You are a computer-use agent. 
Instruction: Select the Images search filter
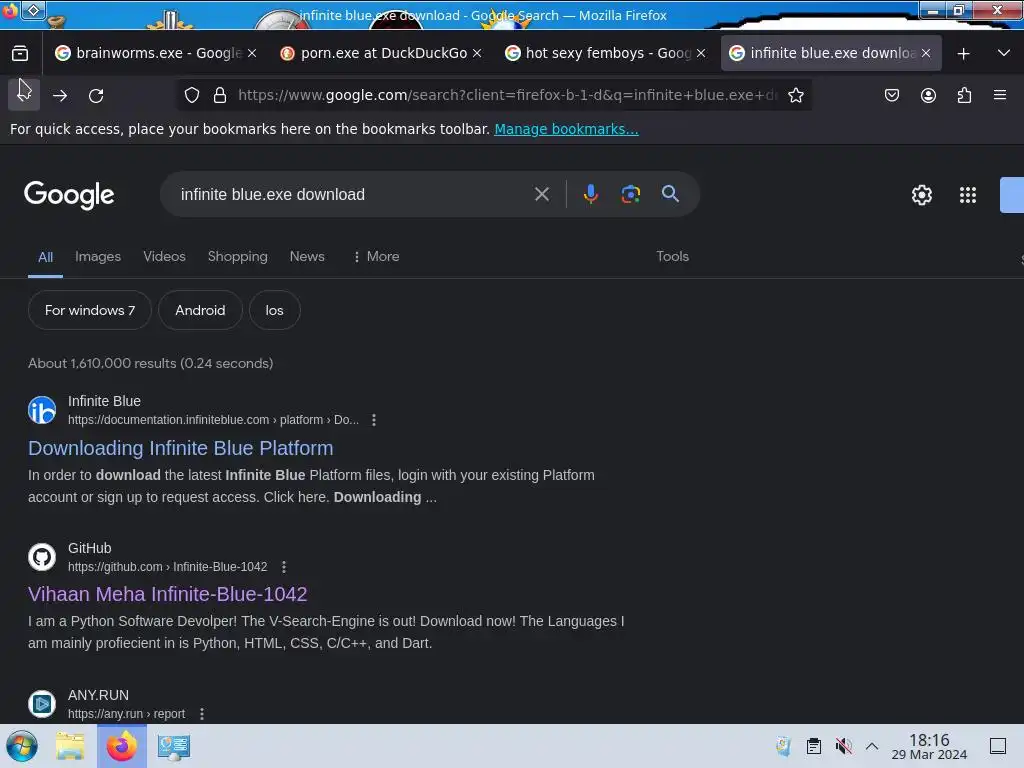[98, 257]
